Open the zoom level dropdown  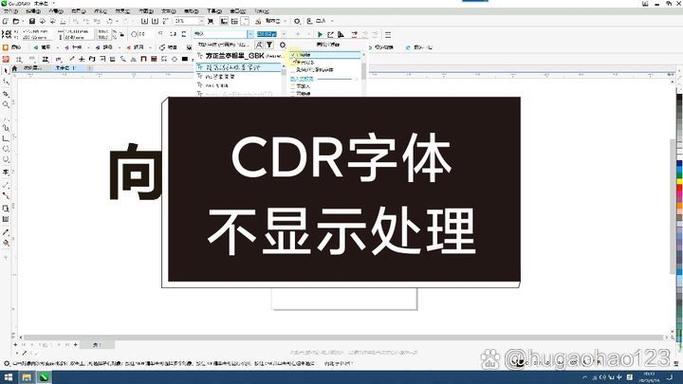201,21
